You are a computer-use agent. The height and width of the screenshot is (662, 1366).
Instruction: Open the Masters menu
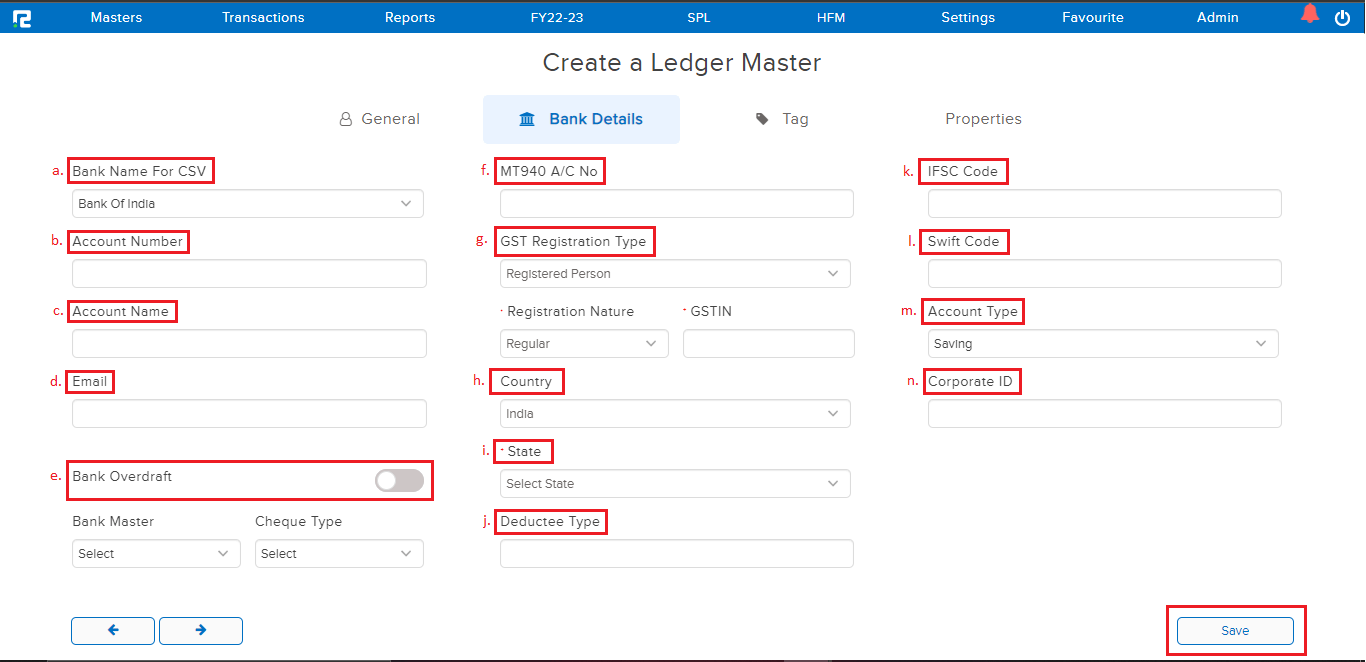(x=116, y=17)
